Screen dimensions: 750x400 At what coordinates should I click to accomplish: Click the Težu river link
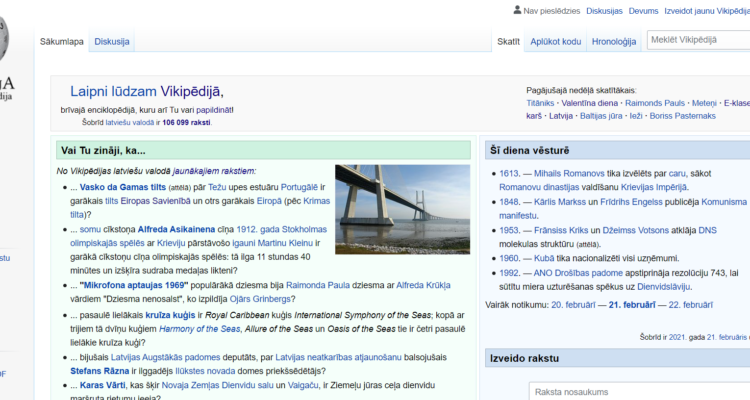coord(217,187)
